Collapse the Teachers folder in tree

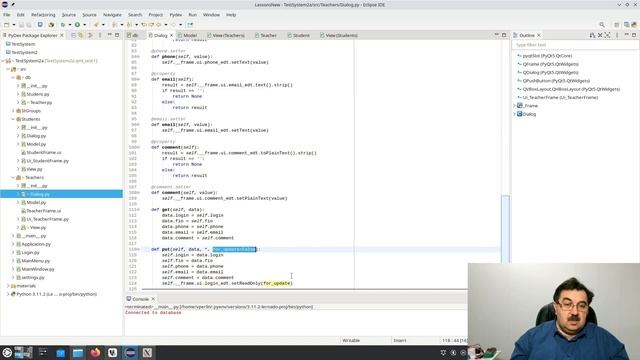pyautogui.click(x=13, y=178)
